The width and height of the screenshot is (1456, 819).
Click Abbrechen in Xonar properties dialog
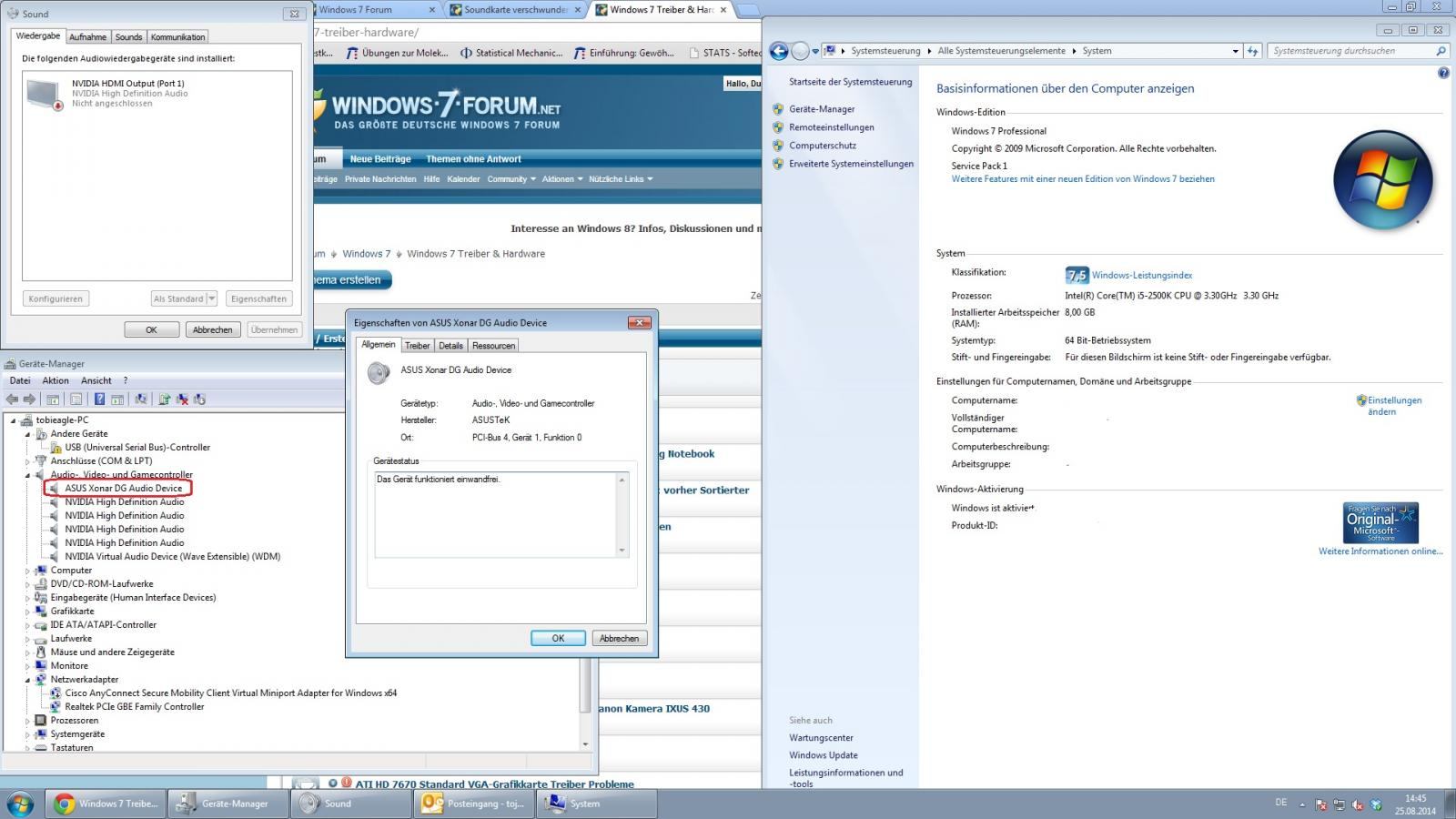pyautogui.click(x=619, y=638)
